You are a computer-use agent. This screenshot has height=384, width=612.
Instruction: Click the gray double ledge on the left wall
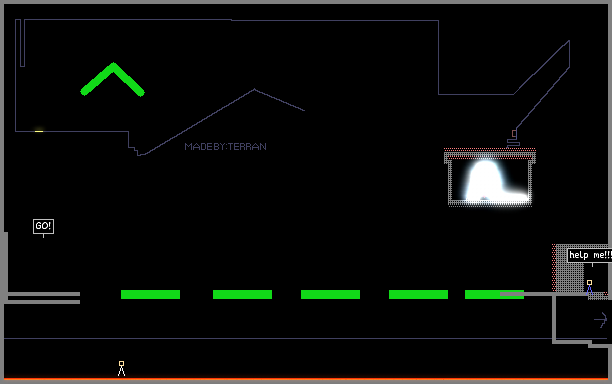[42, 298]
